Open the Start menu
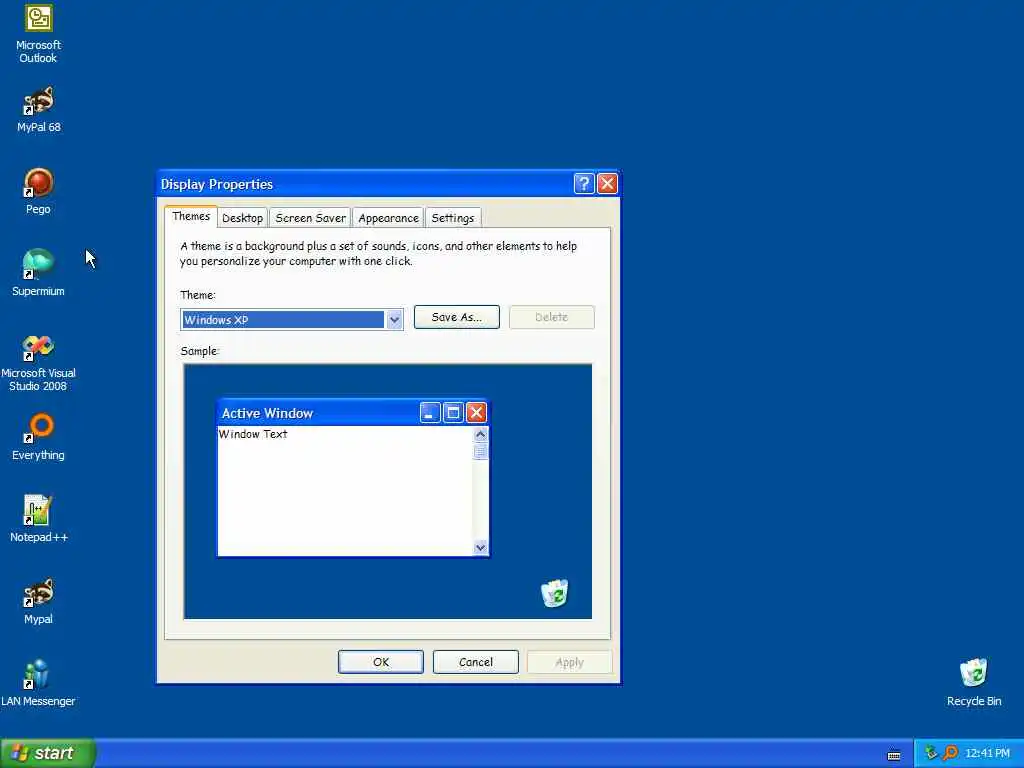Viewport: 1024px width, 768px height. click(48, 753)
